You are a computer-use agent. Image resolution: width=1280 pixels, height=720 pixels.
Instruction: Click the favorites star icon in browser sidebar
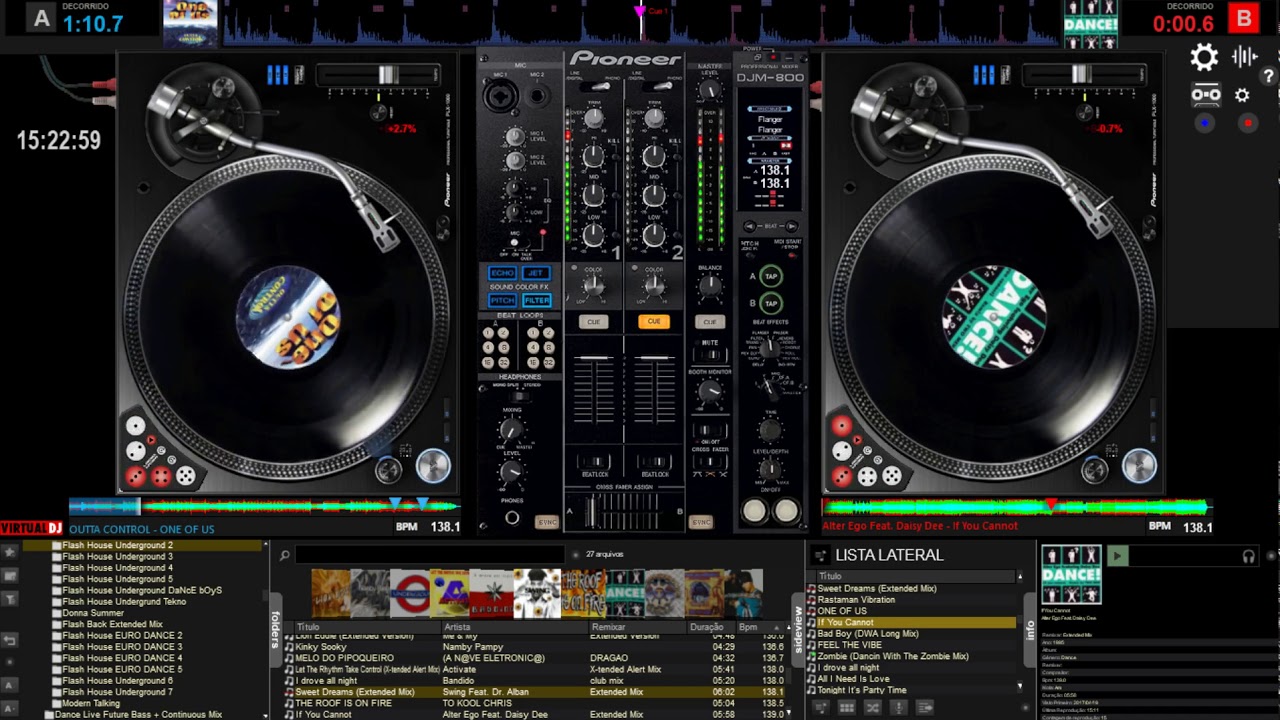point(10,552)
